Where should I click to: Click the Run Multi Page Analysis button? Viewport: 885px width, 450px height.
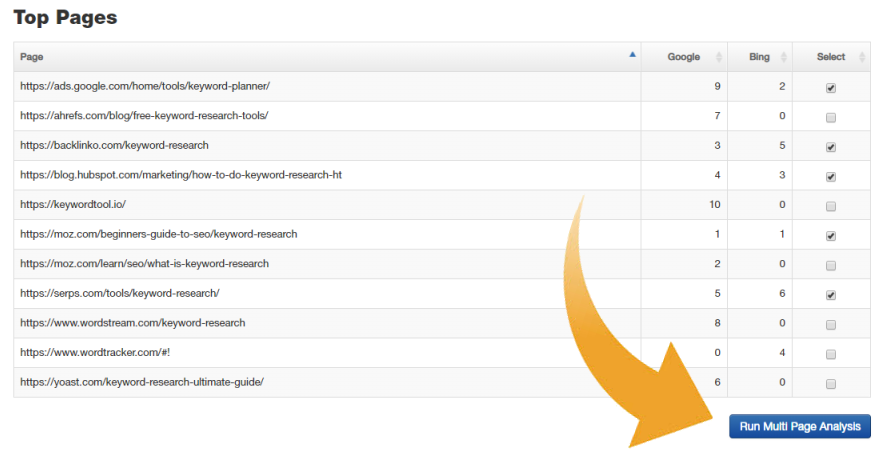point(800,426)
